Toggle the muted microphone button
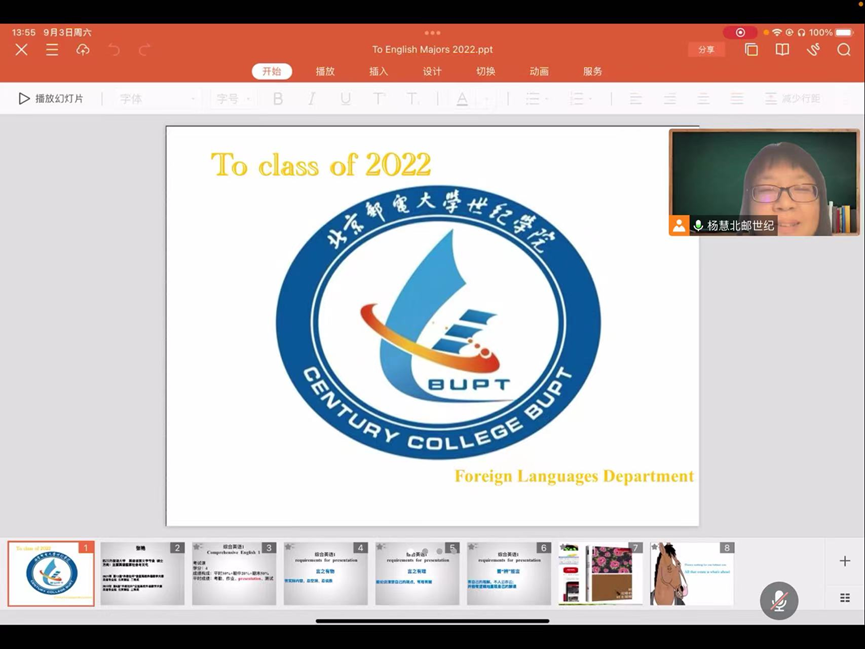The height and width of the screenshot is (649, 865). 779,600
